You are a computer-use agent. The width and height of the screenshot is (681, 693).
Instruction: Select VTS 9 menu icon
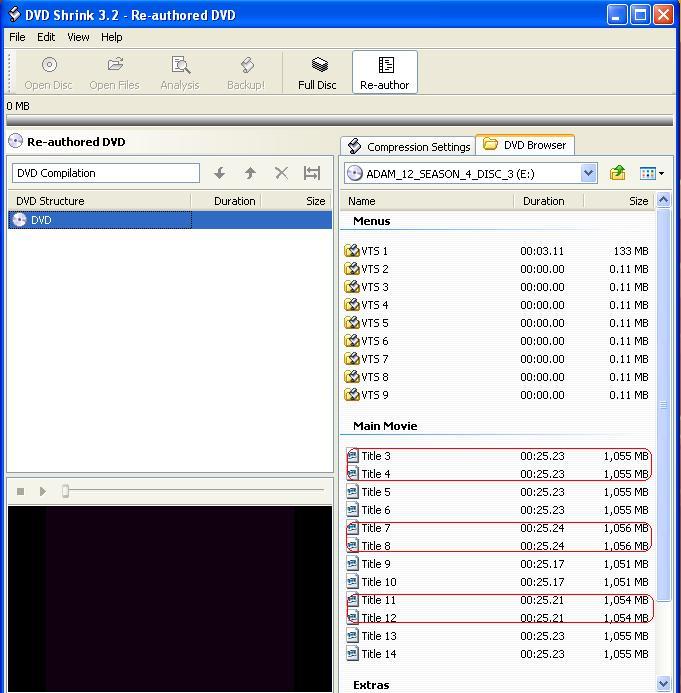point(352,395)
